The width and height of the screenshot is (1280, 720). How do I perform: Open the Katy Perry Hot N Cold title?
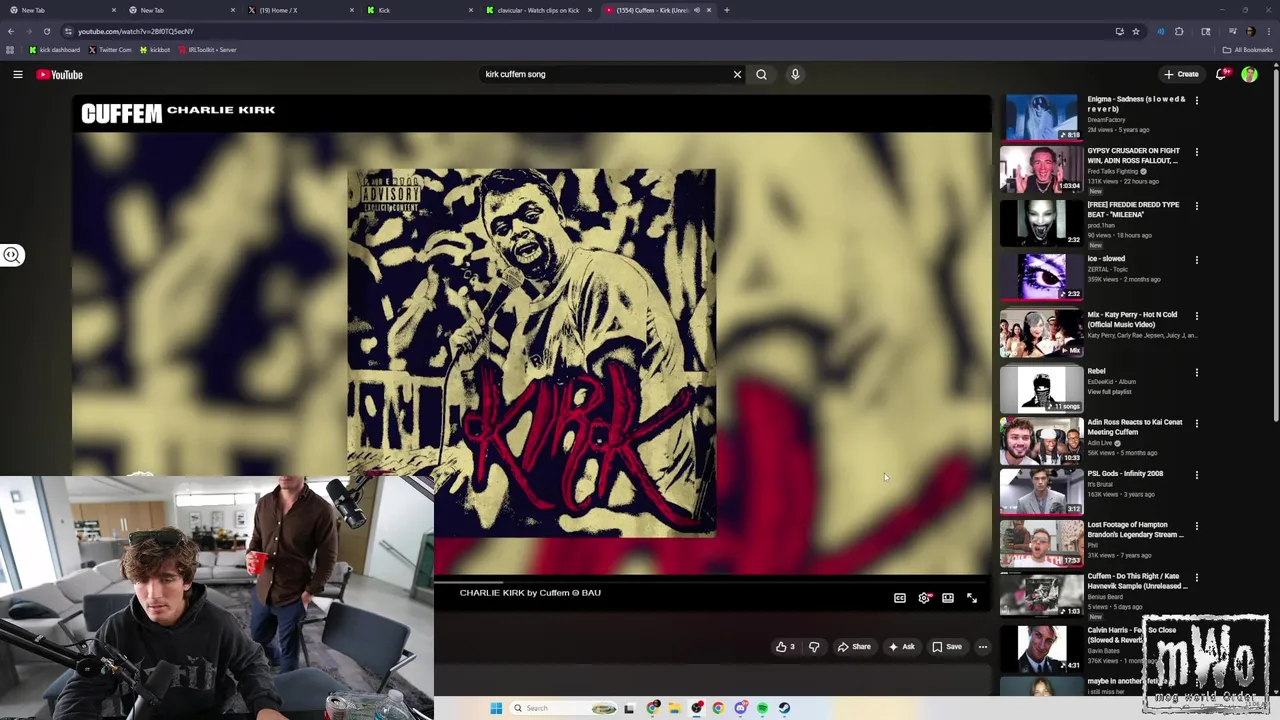[1132, 319]
